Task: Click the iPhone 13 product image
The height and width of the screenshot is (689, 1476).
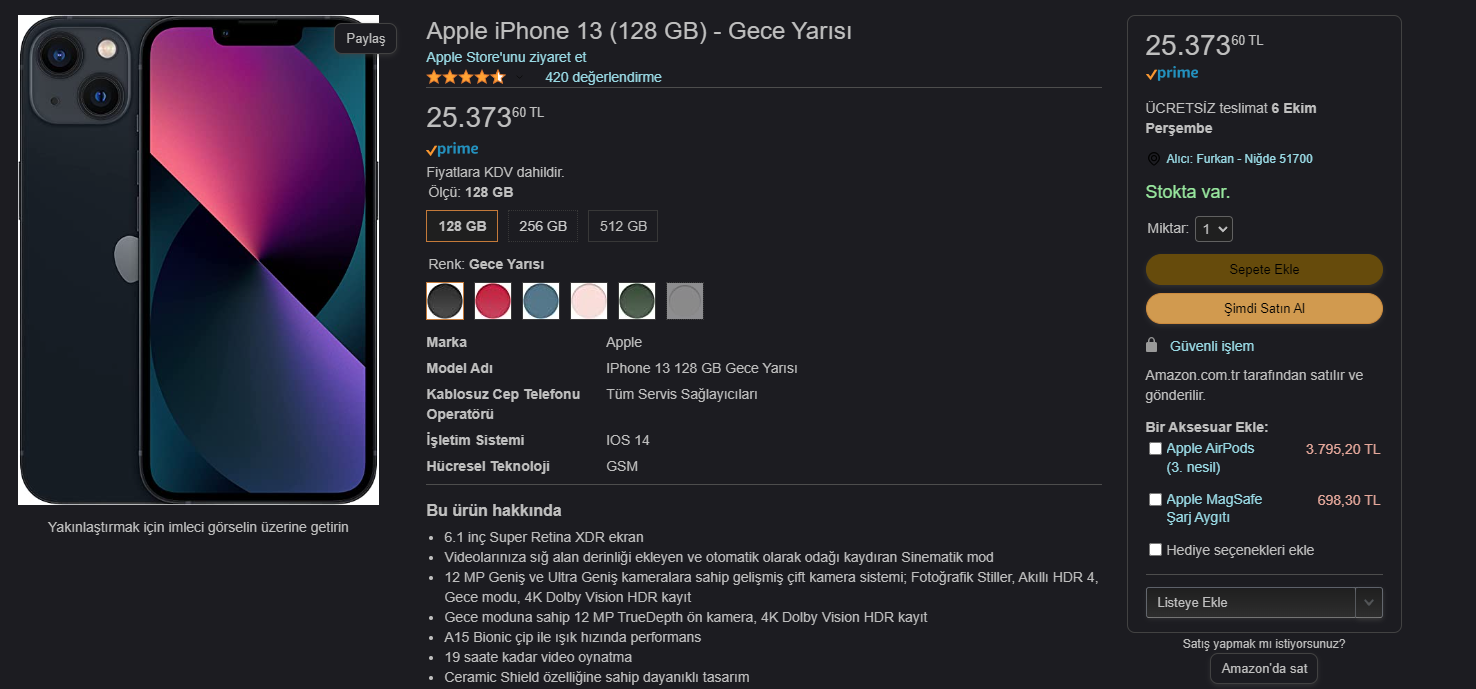Action: (x=199, y=260)
